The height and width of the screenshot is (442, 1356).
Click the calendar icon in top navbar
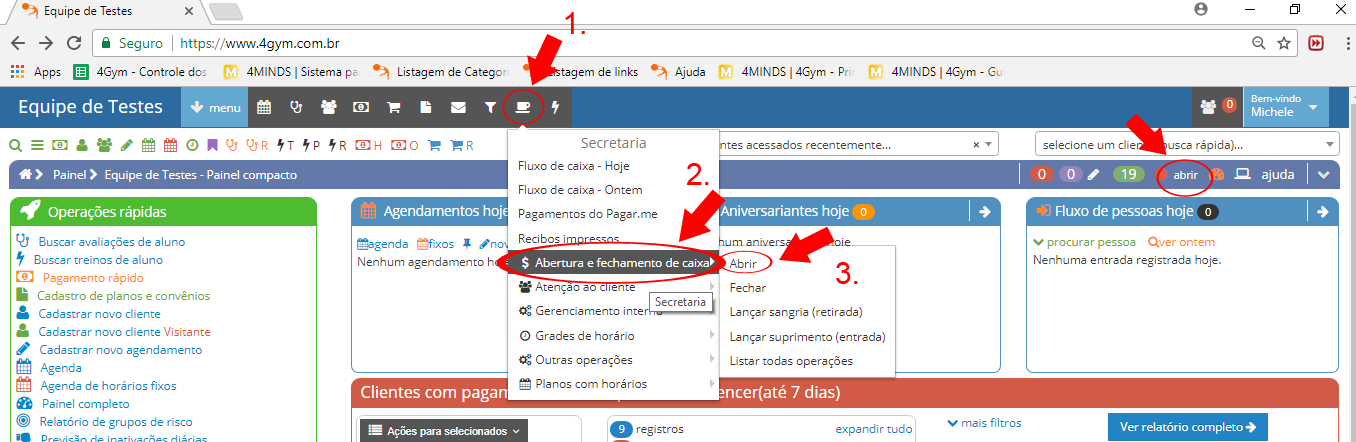click(264, 107)
